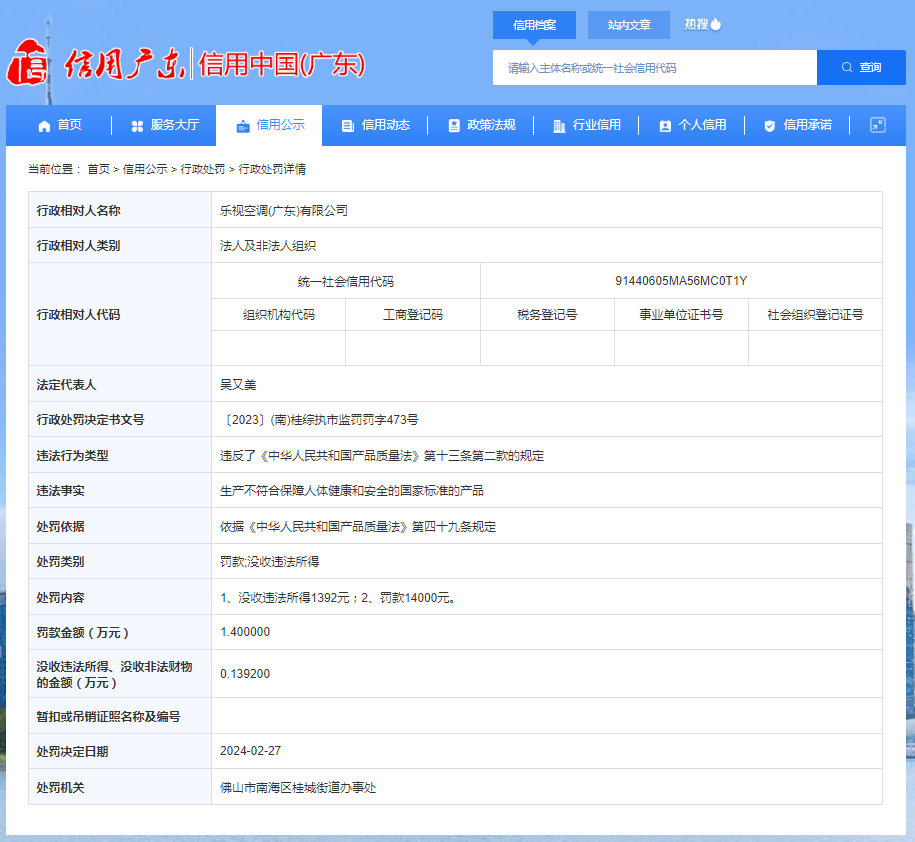Click the collapse icon at navigation bar end
This screenshot has height=842, width=915.
click(x=878, y=125)
